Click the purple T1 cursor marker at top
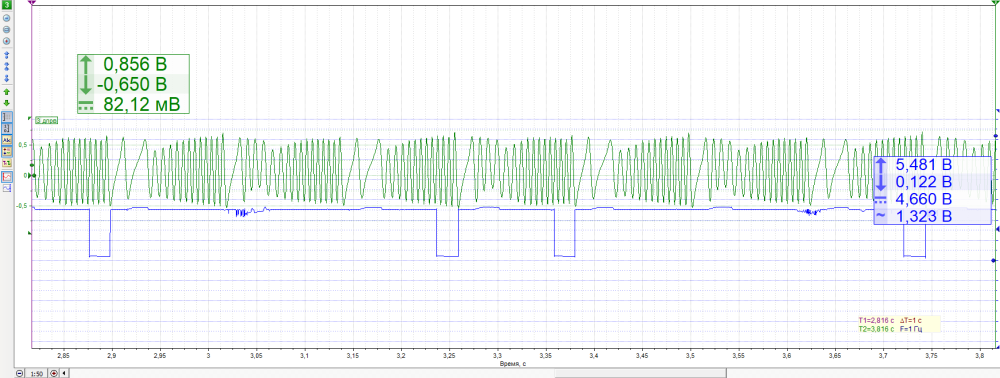 coord(33,3)
